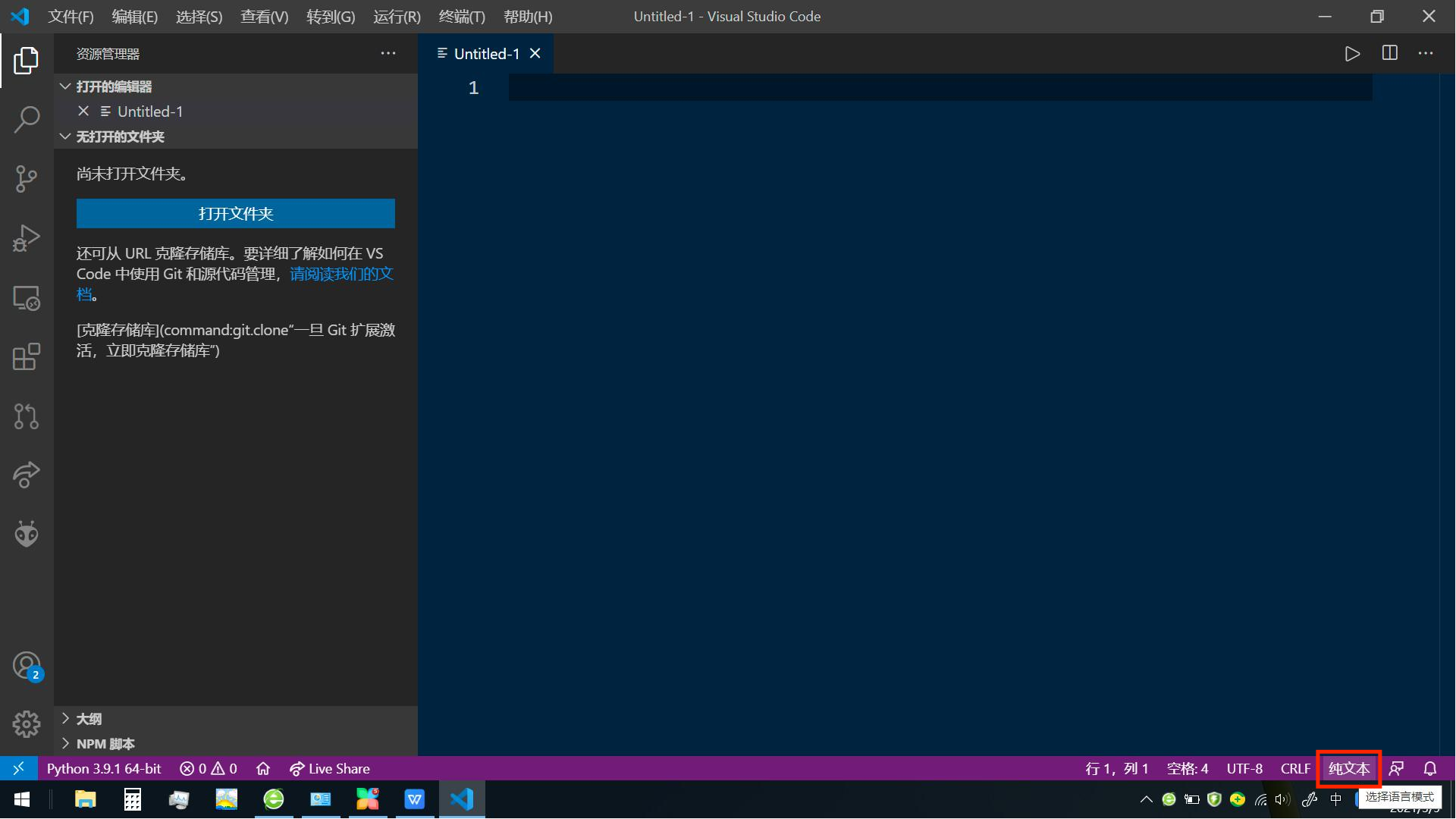The height and width of the screenshot is (819, 1456).
Task: Open the notifications bell in status bar
Action: coord(1429,769)
